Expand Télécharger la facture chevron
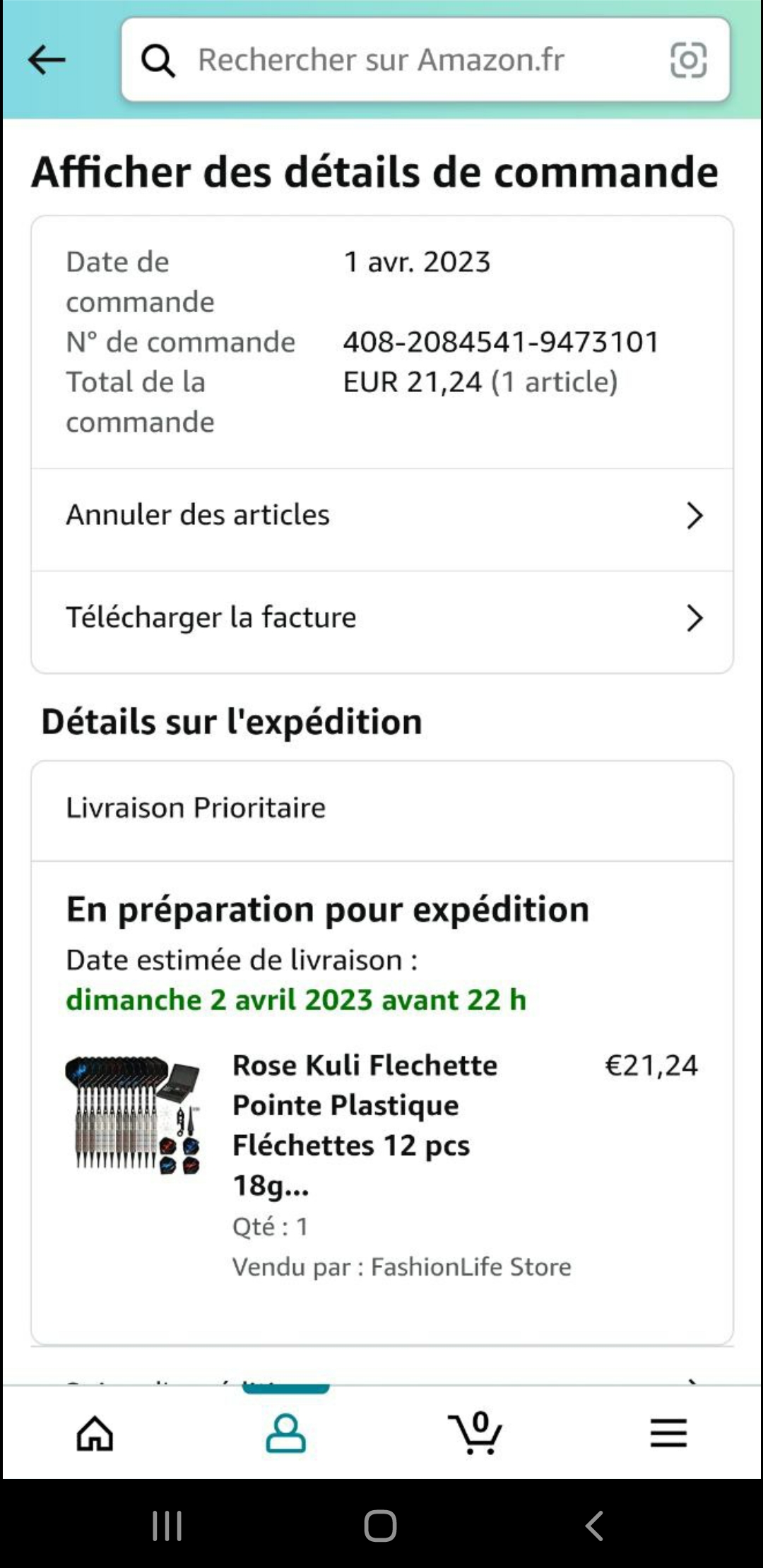Image resolution: width=763 pixels, height=1568 pixels. point(694,618)
